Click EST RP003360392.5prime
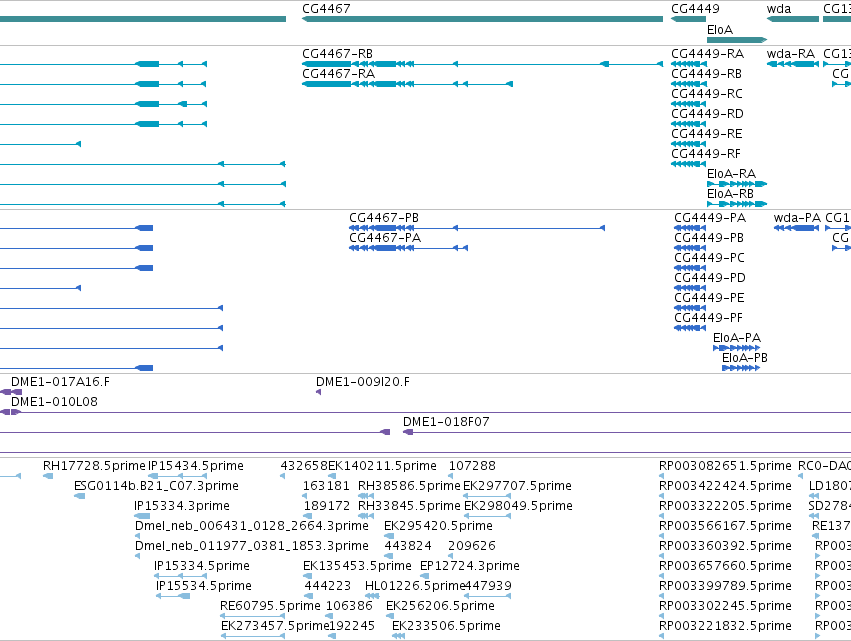Viewport: 851px width, 641px height. (x=662, y=556)
